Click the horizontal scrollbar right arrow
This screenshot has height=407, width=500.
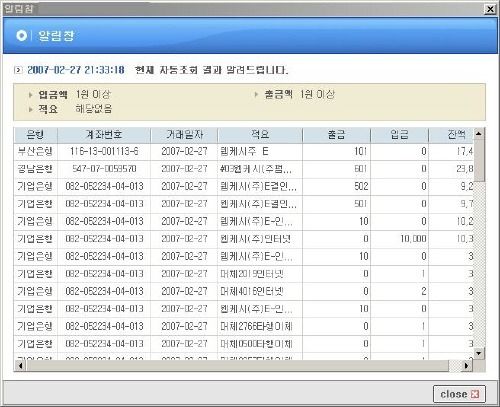466,366
